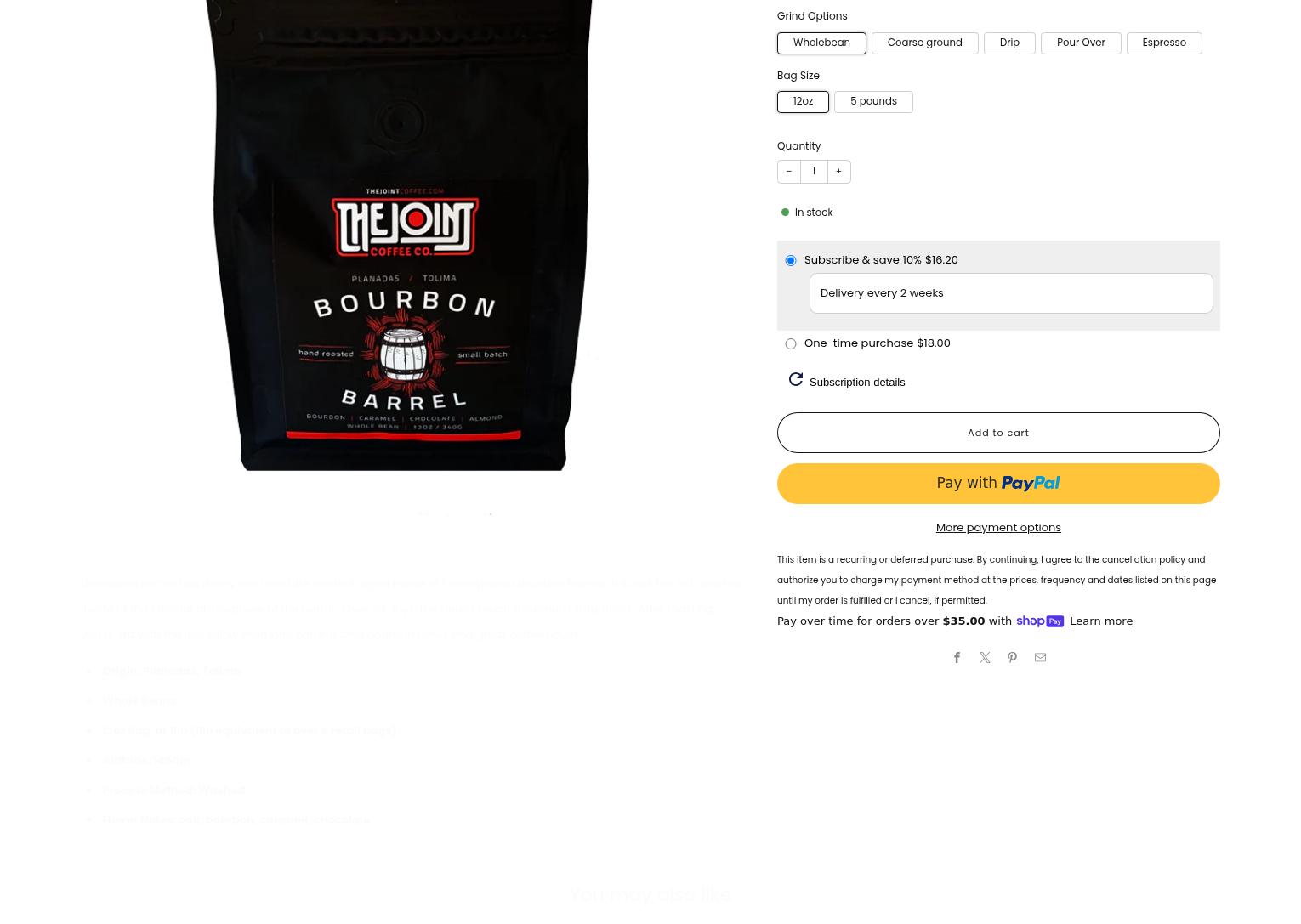This screenshot has width=1301, height=924.
Task: Share product via email icon
Action: click(1040, 658)
